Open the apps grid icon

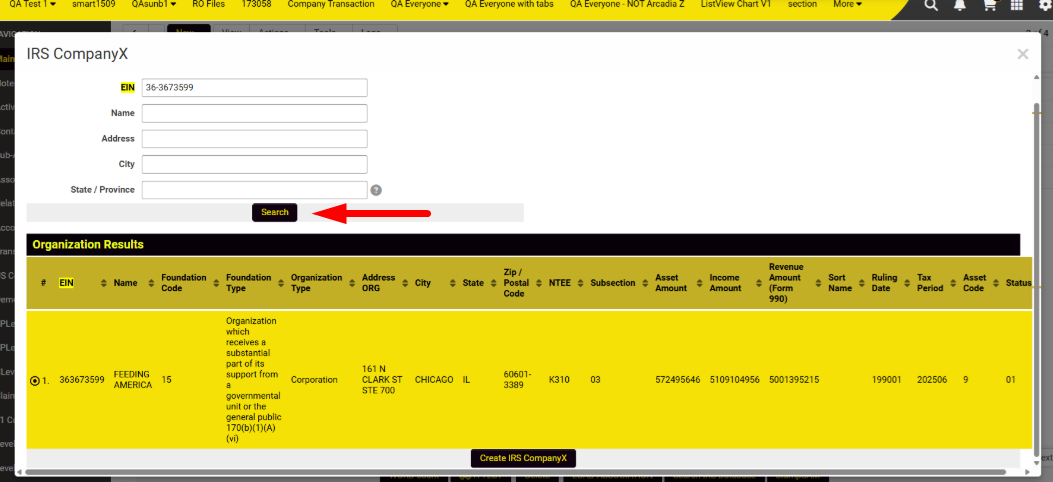coord(1017,5)
